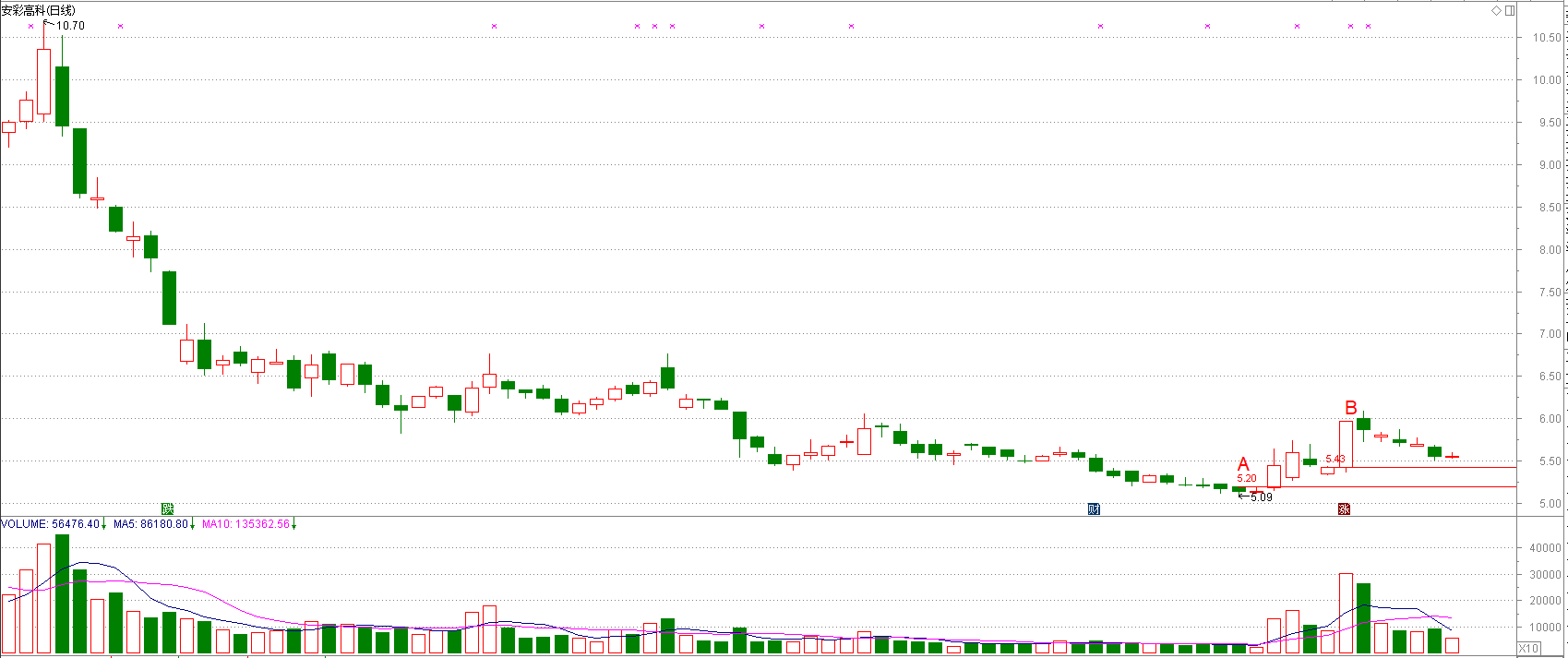
Task: Click the MA5: 86180.80 indicator label
Action: coord(151,524)
